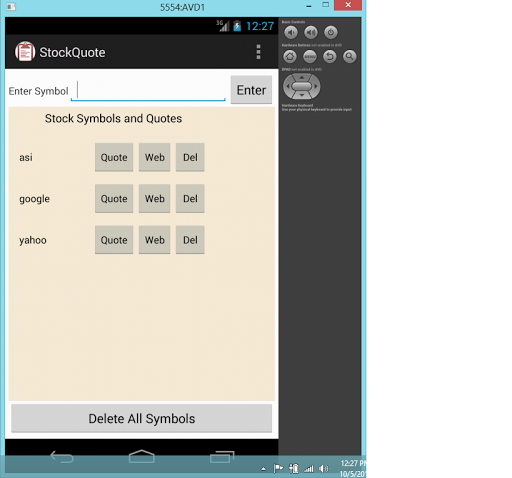The height and width of the screenshot is (478, 512).
Task: Click the StockQuote app icon
Action: (x=25, y=52)
